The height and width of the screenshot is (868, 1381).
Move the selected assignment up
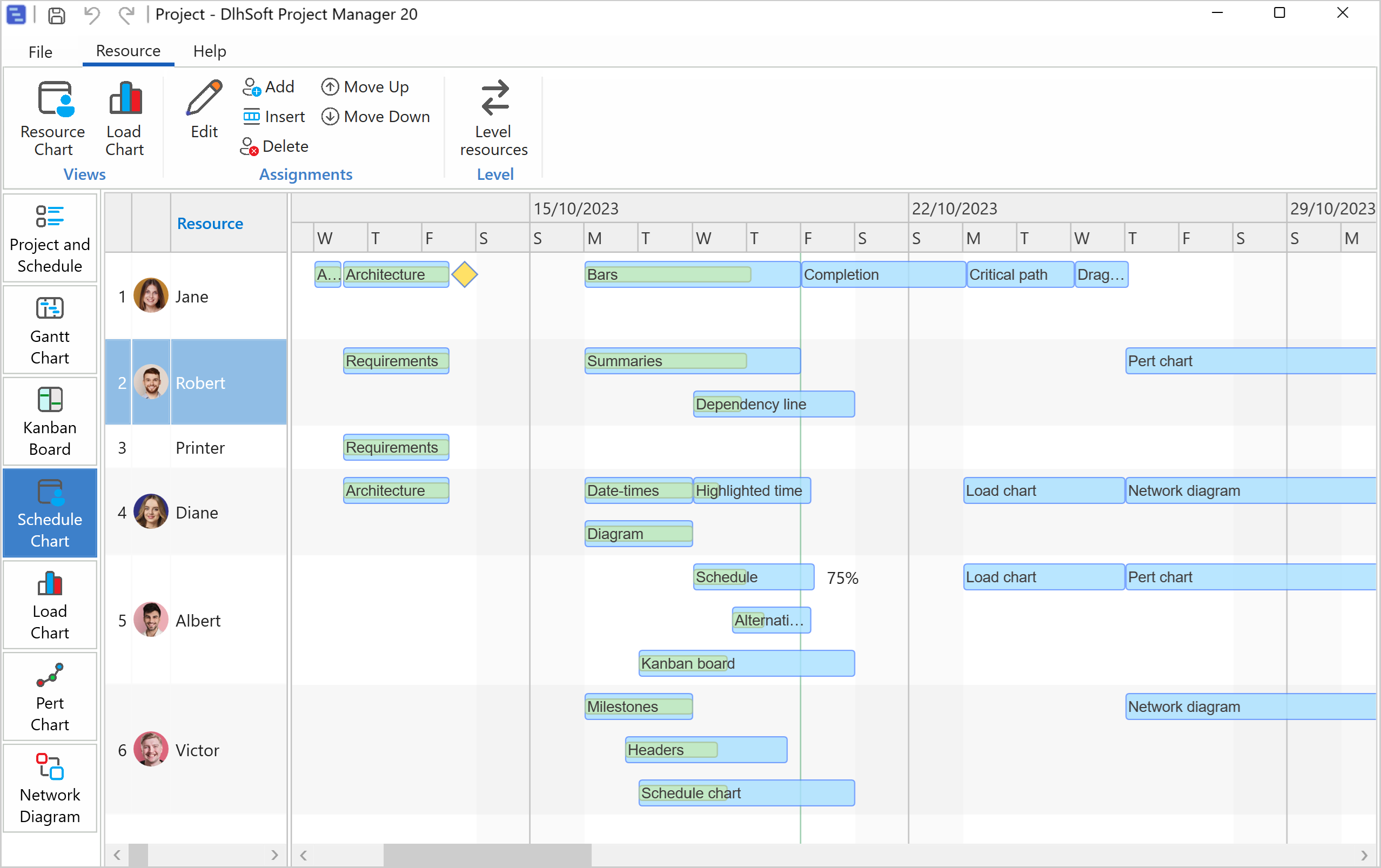click(365, 86)
